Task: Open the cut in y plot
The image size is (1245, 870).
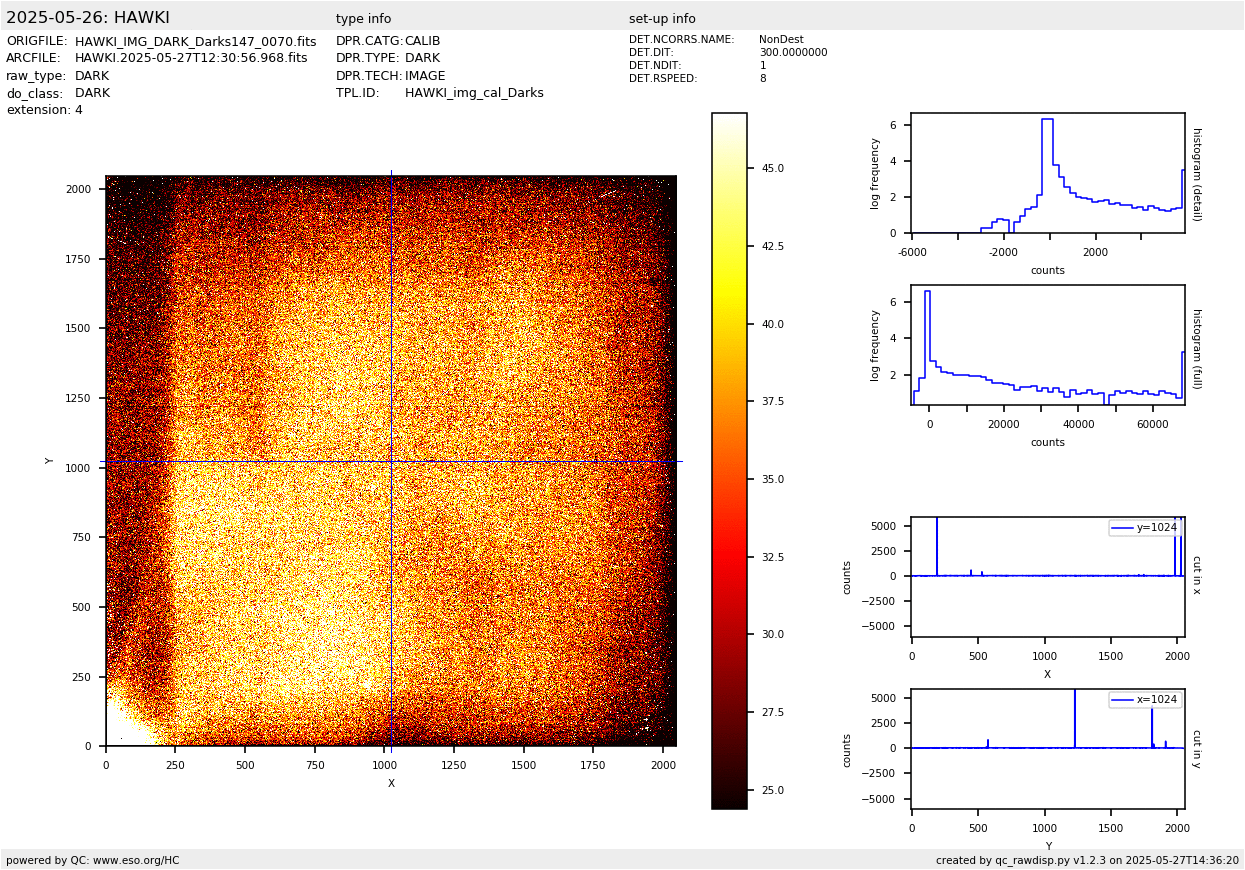Action: coord(1047,748)
